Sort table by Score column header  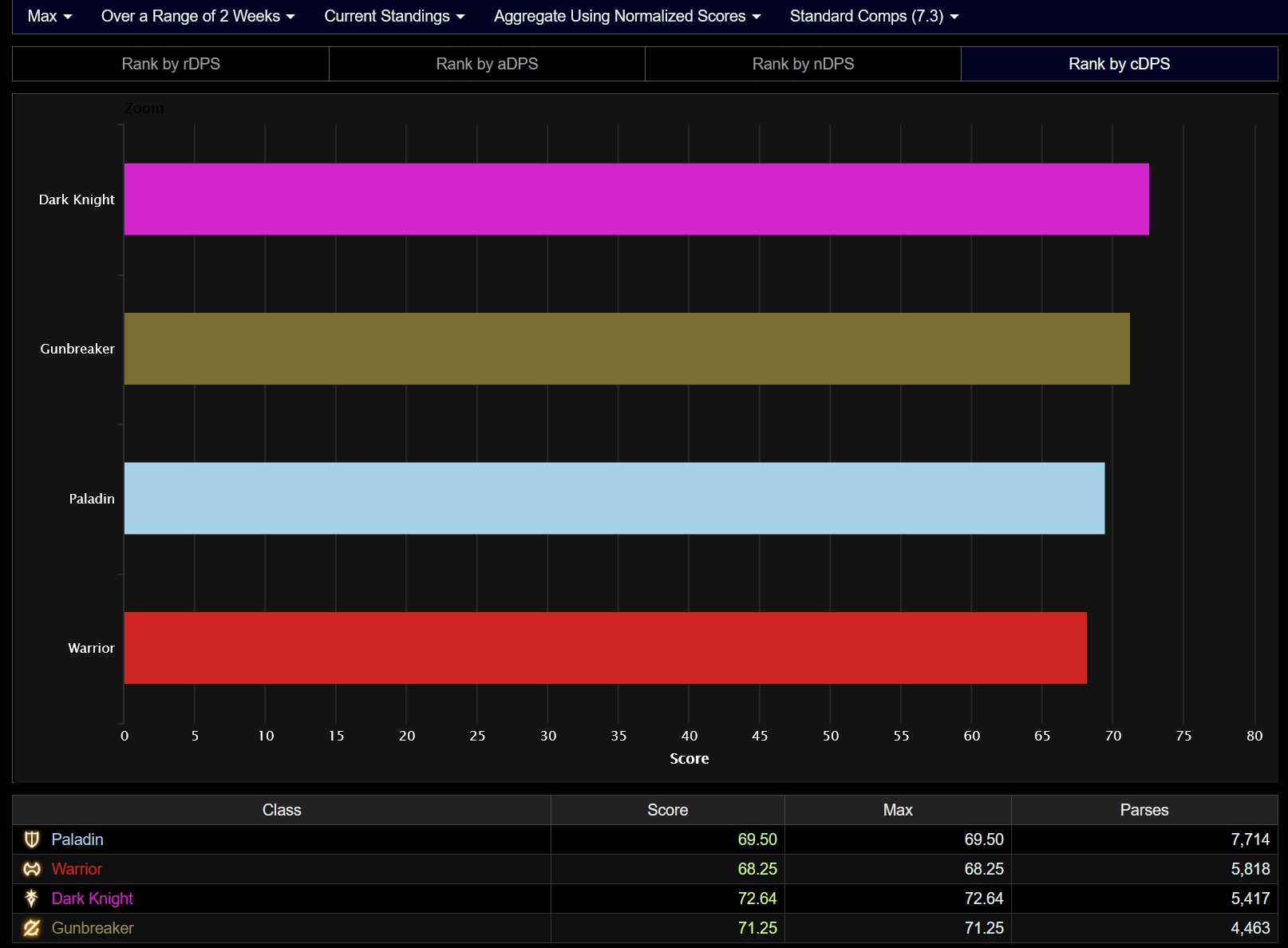pos(668,810)
